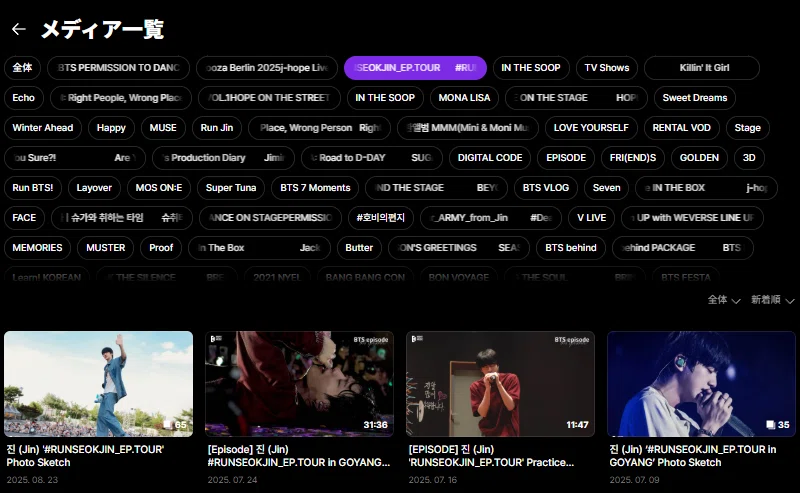
Task: Click the 2025. 07. 24 date text
Action: click(232, 480)
